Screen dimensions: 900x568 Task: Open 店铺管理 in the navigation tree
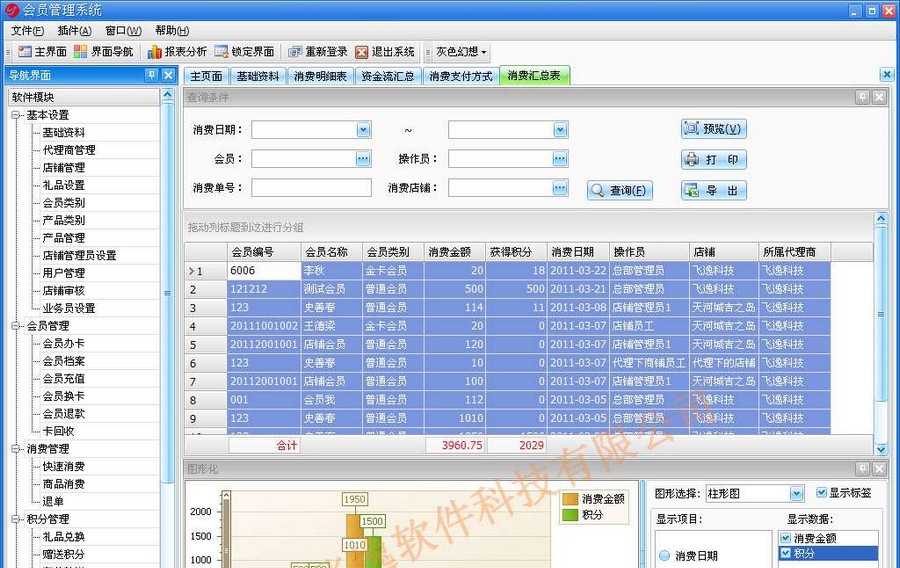coord(64,168)
